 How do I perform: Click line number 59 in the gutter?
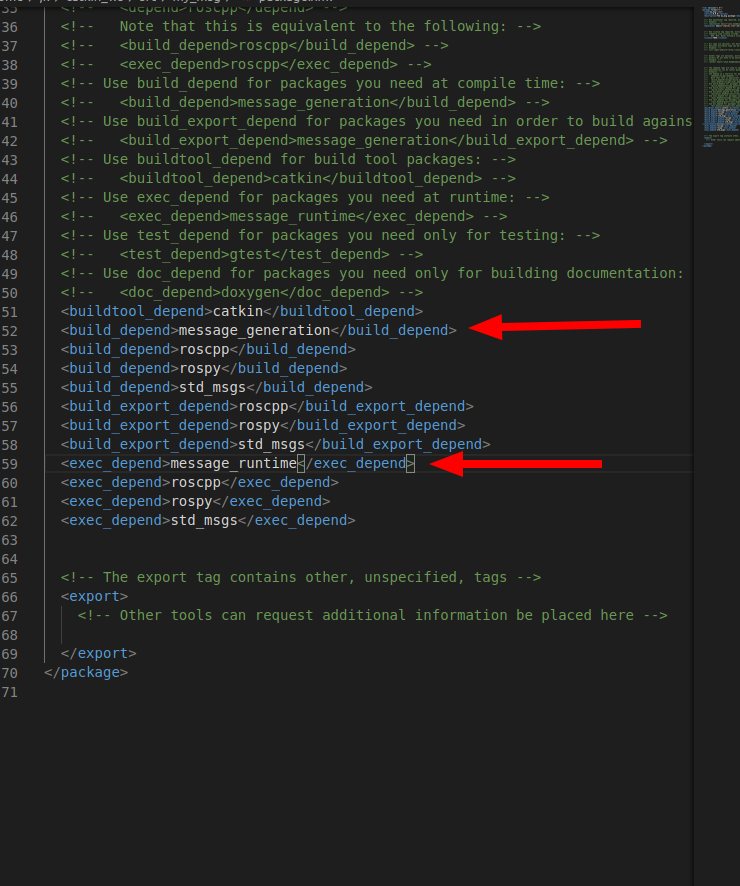coord(10,464)
